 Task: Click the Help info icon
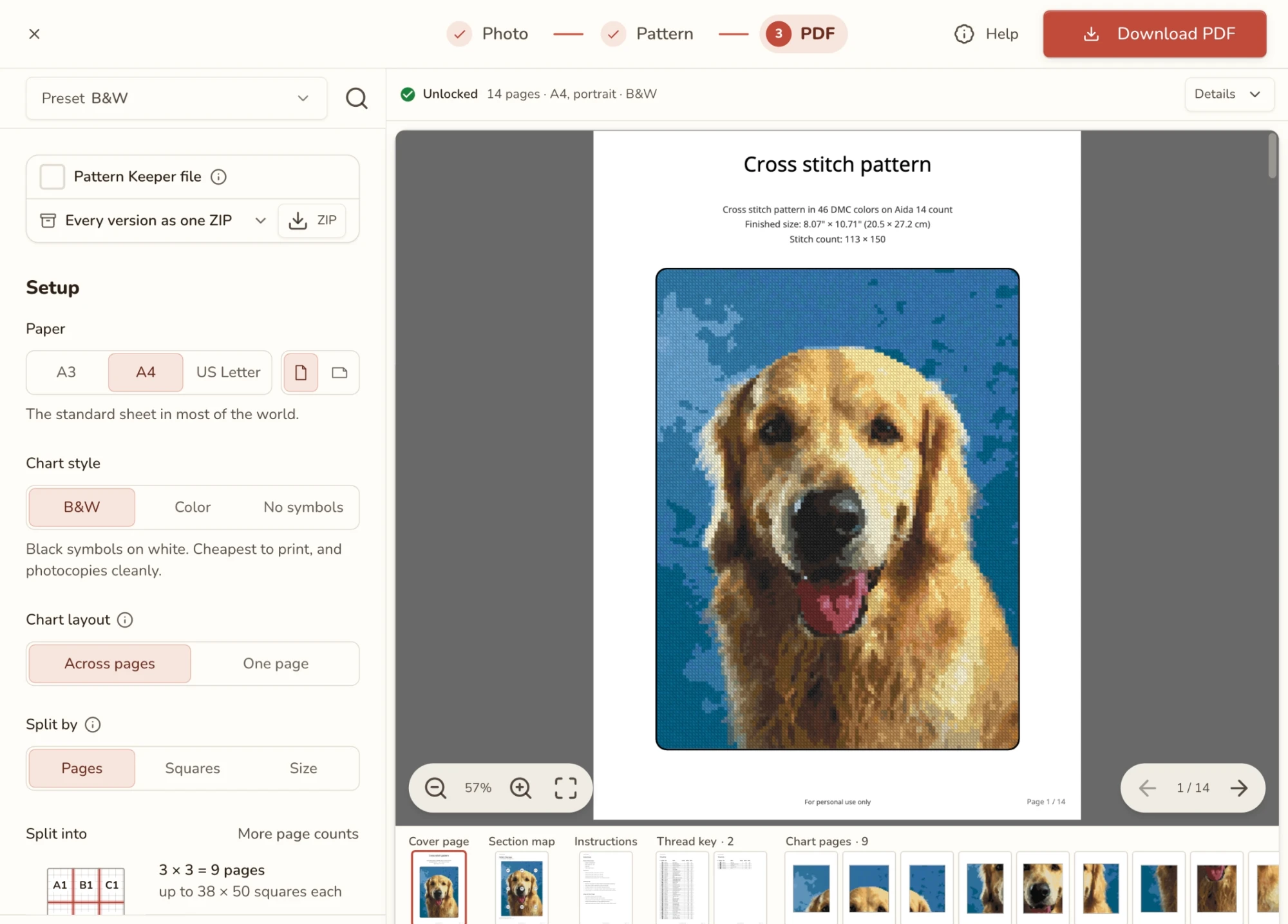click(x=963, y=34)
